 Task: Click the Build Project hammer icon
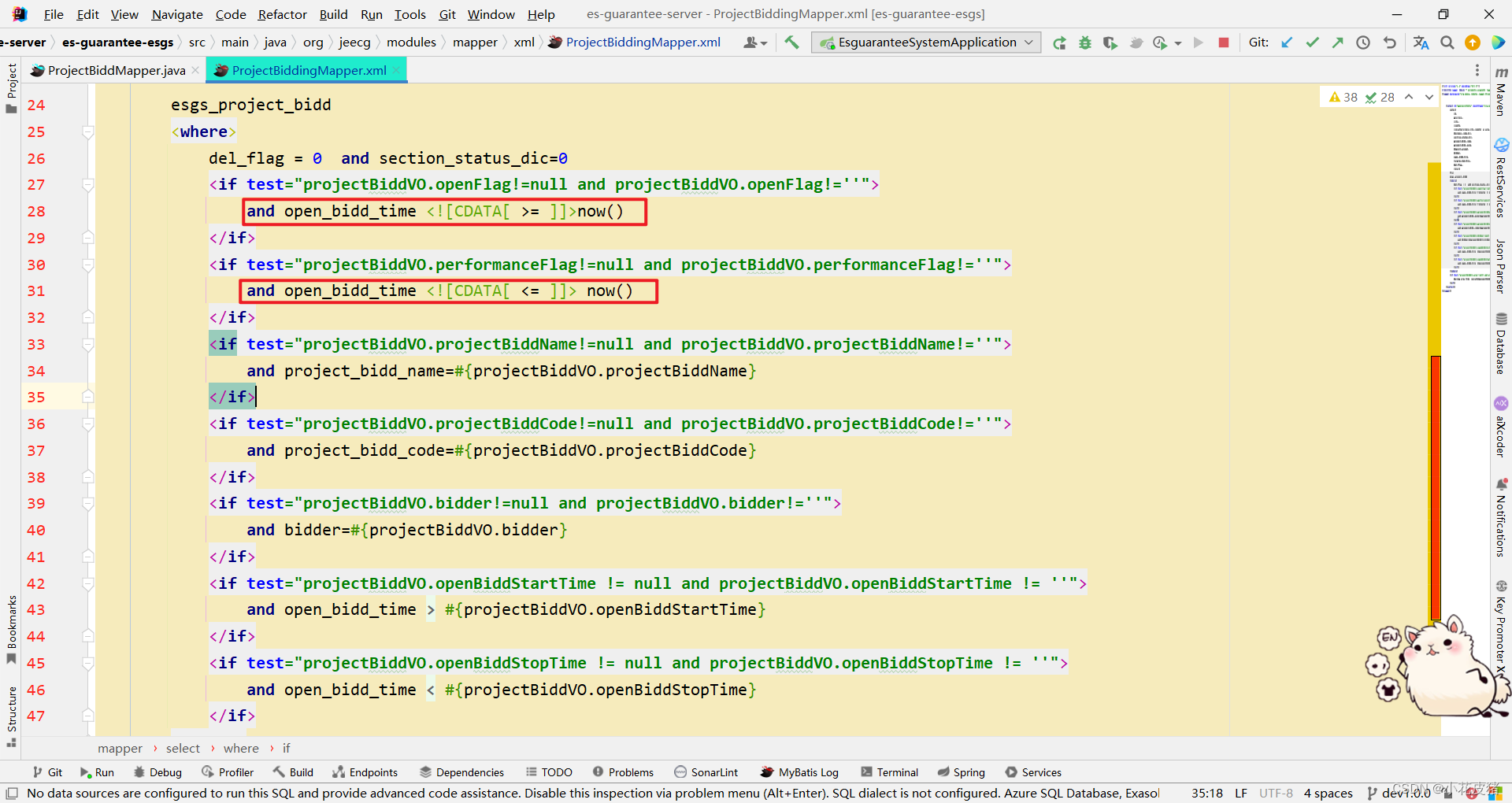(791, 43)
